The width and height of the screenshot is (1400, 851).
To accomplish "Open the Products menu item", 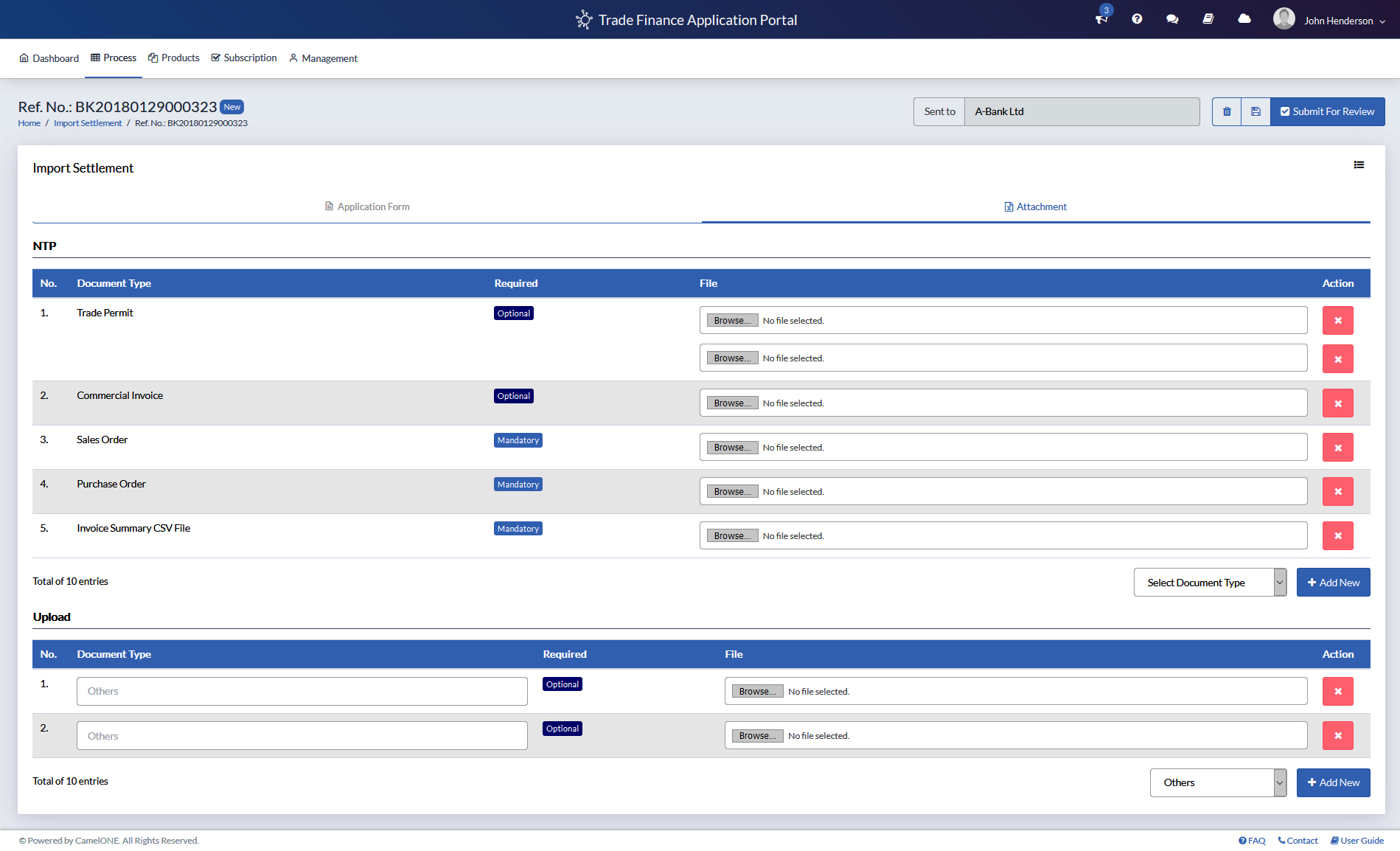I will [174, 58].
